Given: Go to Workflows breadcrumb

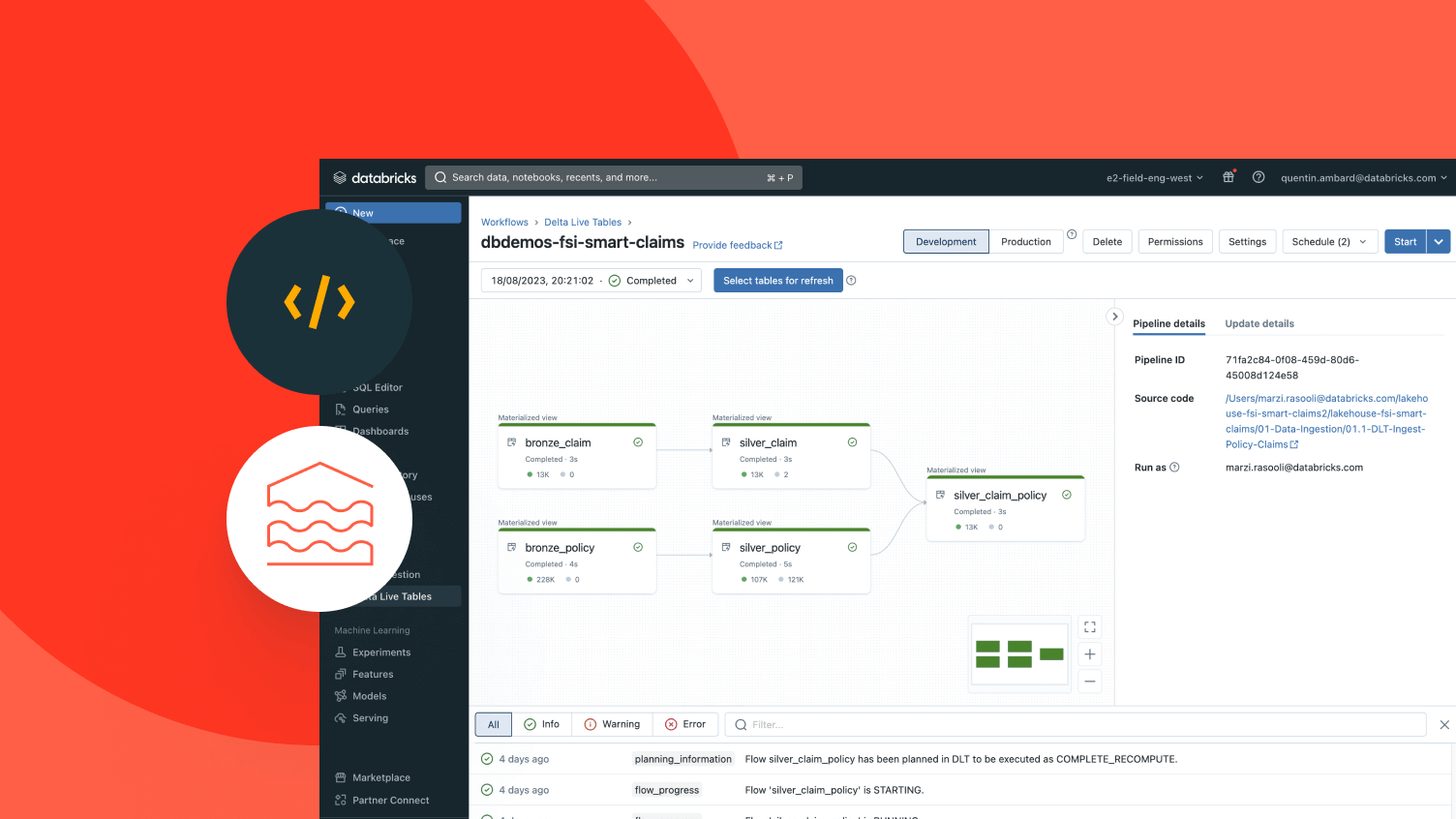Looking at the screenshot, I should (x=504, y=223).
